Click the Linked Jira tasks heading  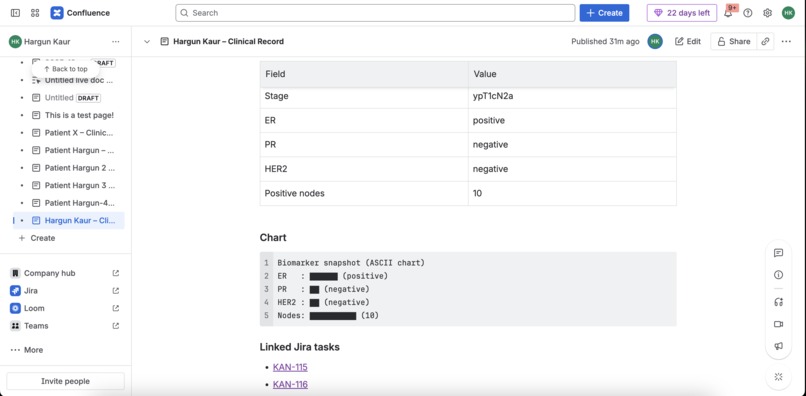[300, 347]
